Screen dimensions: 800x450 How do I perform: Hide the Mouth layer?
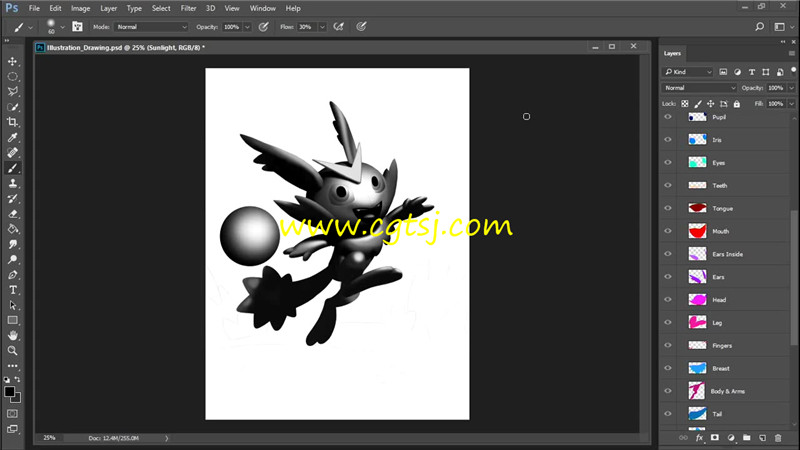tap(668, 231)
